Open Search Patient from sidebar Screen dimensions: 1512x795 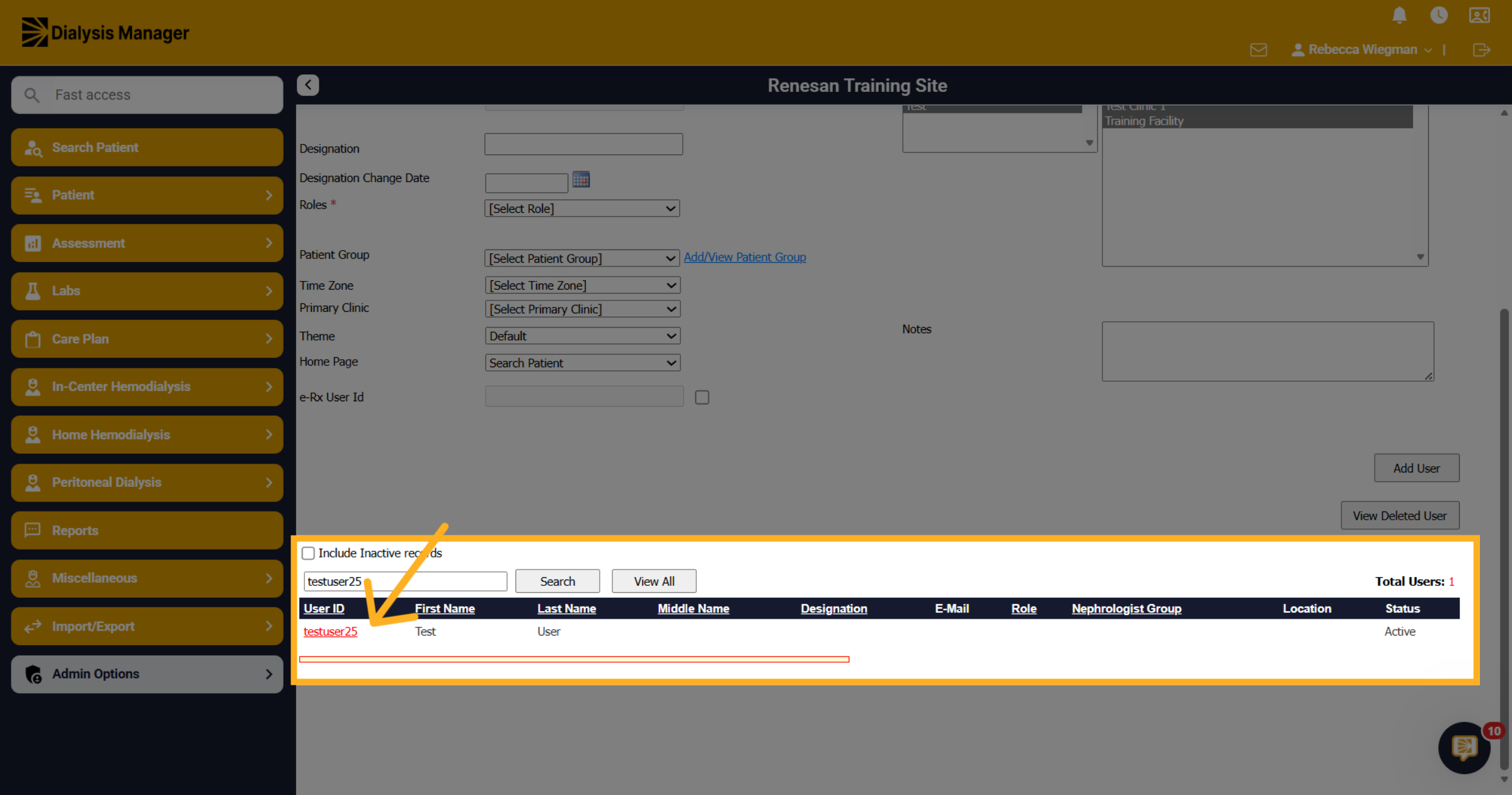click(x=147, y=147)
